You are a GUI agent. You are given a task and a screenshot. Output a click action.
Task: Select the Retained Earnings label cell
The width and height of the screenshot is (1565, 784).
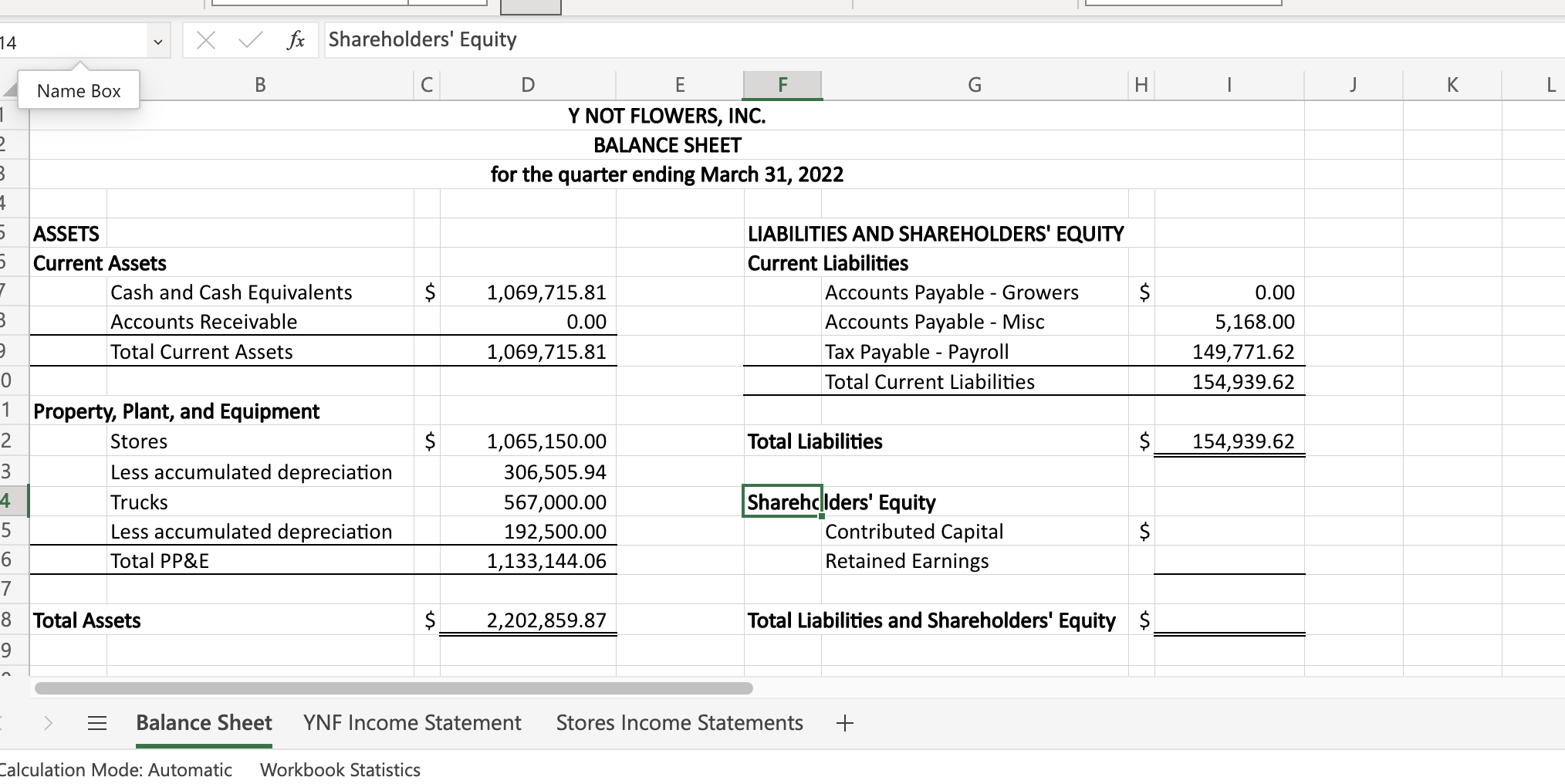point(907,561)
